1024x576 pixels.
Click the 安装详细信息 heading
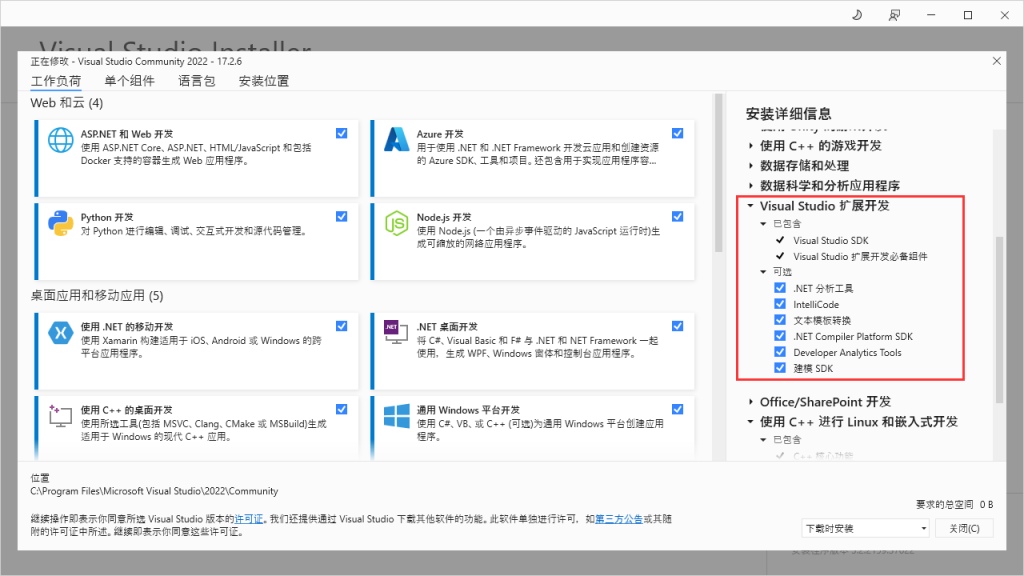coord(788,114)
